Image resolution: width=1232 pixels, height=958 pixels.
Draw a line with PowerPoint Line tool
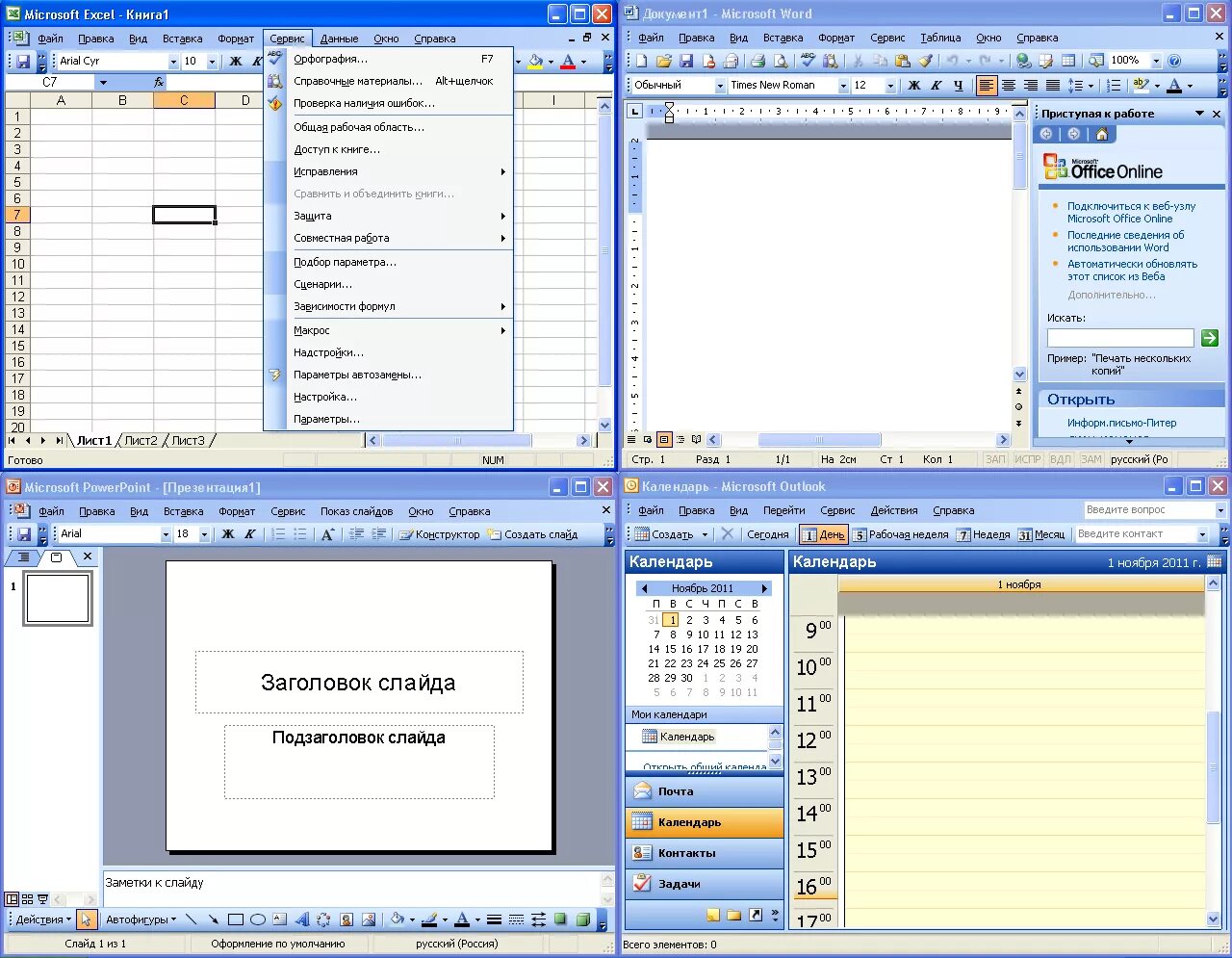(192, 919)
